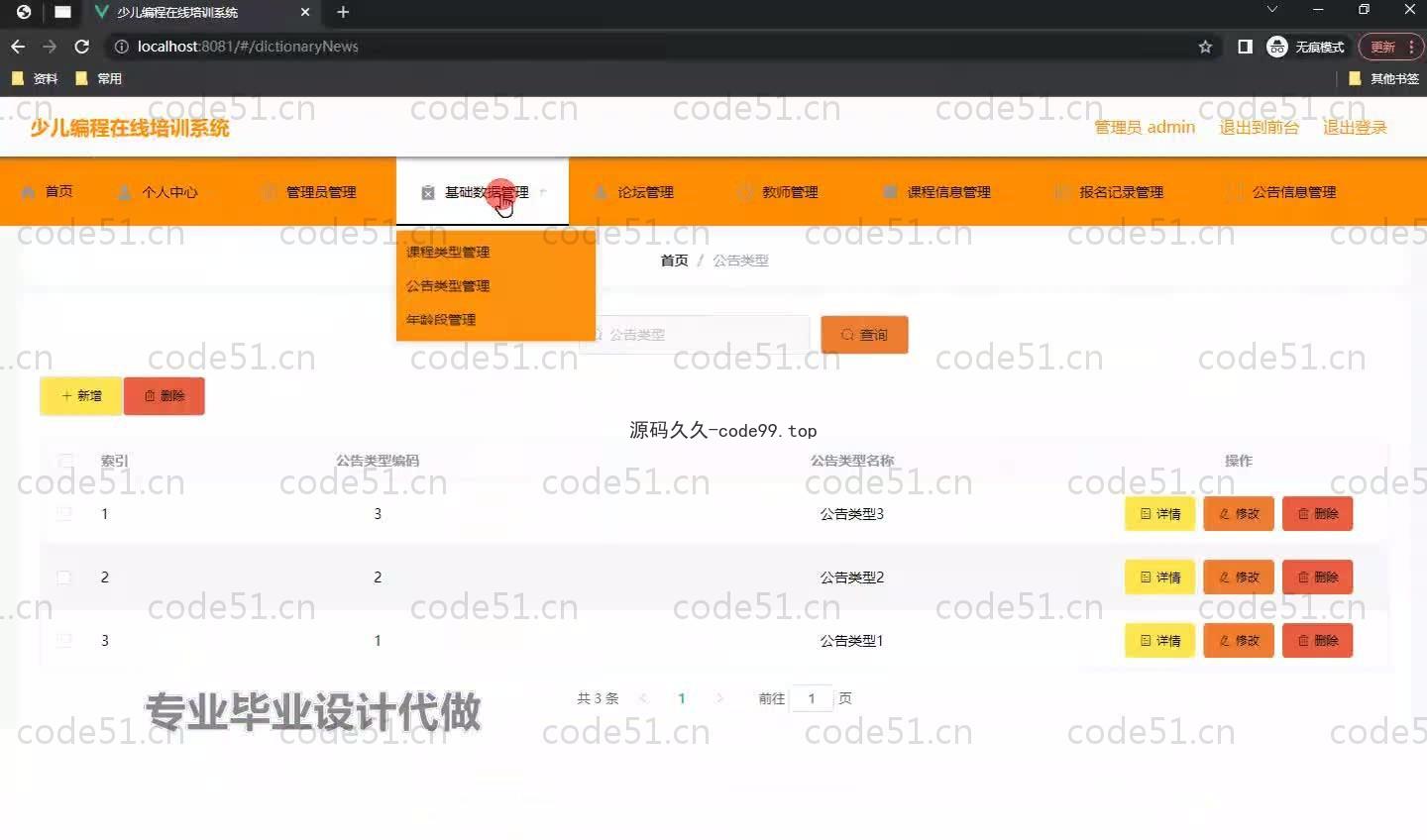This screenshot has height=840, width=1427.
Task: Click 索引 column header
Action: [114, 461]
